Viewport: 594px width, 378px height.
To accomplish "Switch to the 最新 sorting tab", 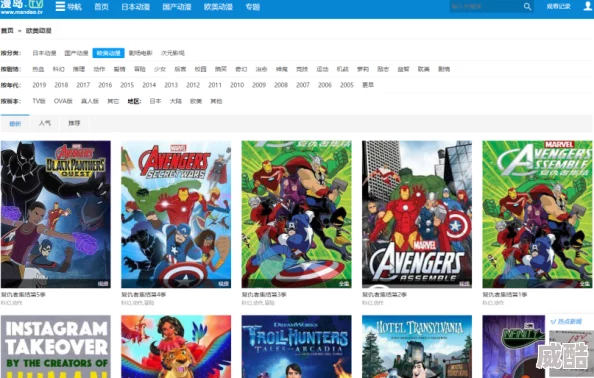I will pos(15,123).
